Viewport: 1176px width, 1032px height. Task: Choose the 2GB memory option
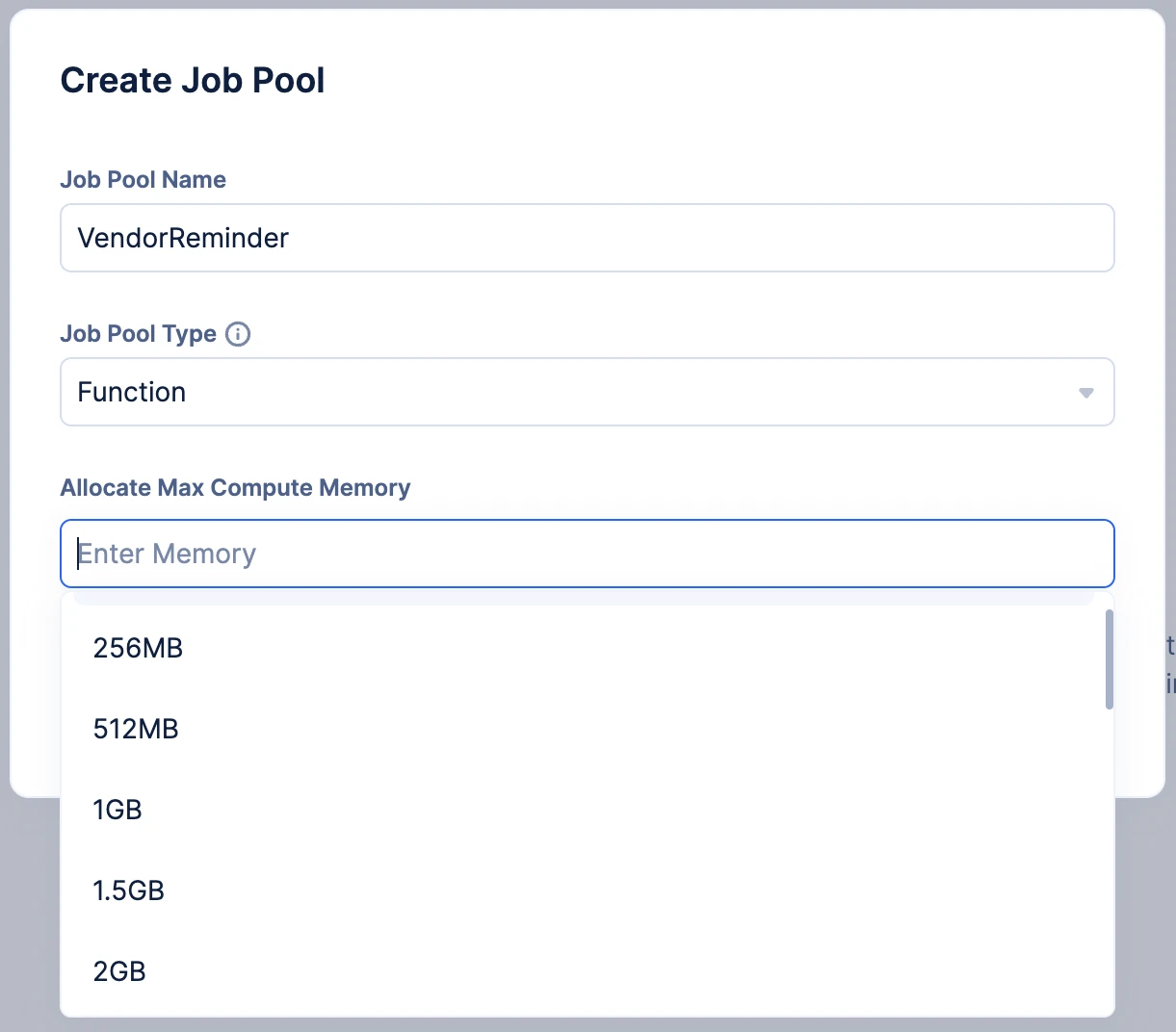pyautogui.click(x=587, y=971)
